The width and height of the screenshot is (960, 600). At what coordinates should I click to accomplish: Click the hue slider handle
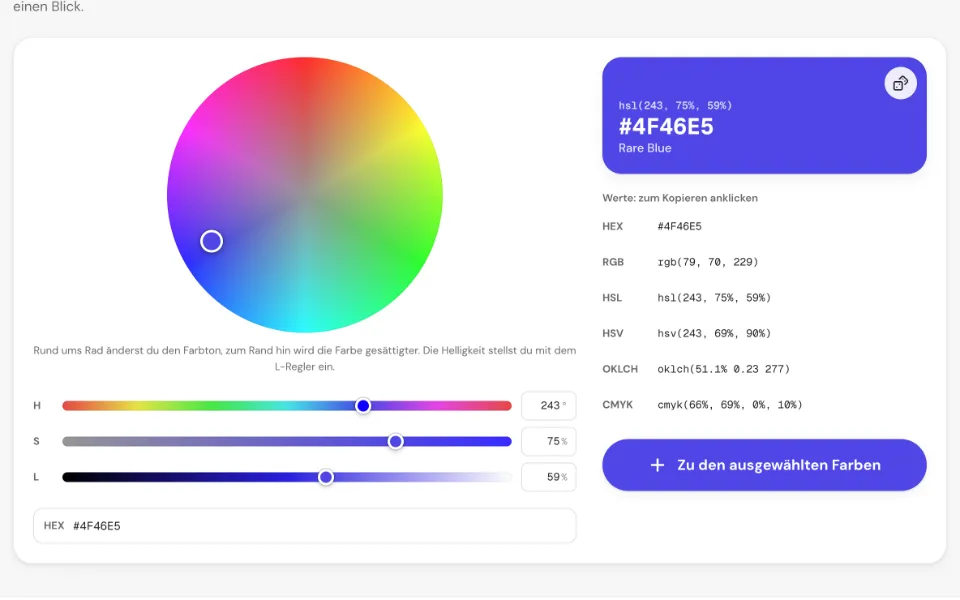tap(363, 405)
